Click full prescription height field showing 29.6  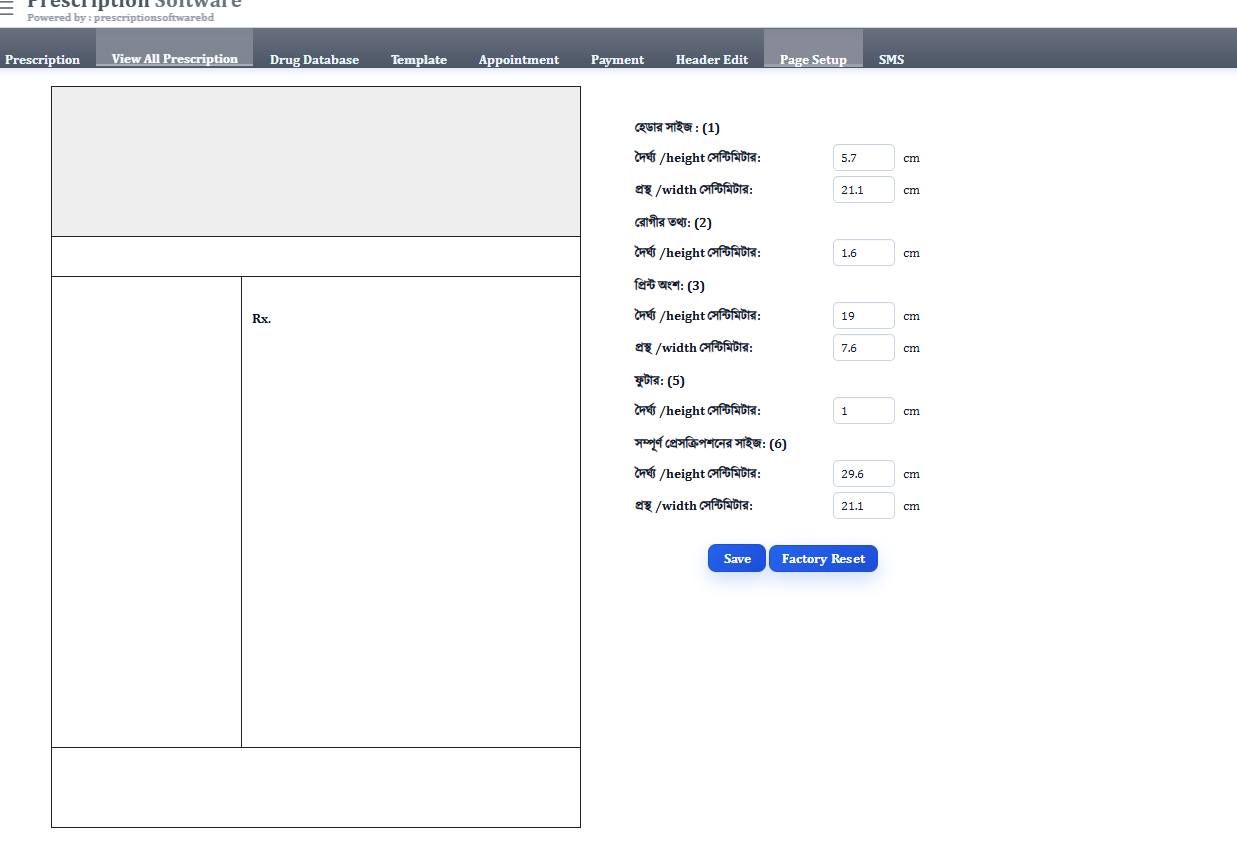pos(864,474)
